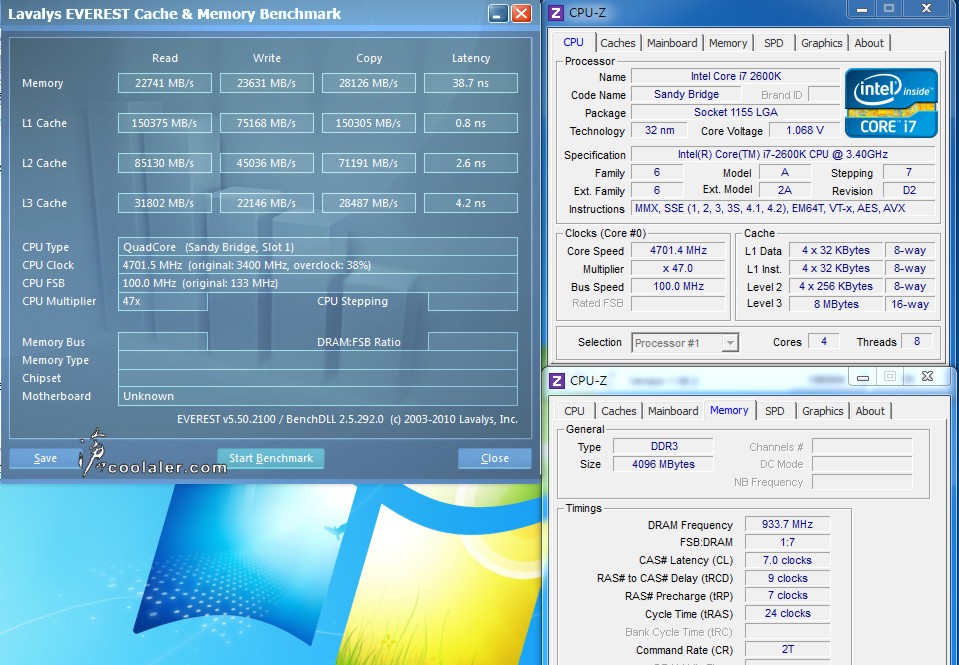Click the active Memory tab in the CPU-Z DDR3 memory window

(729, 411)
